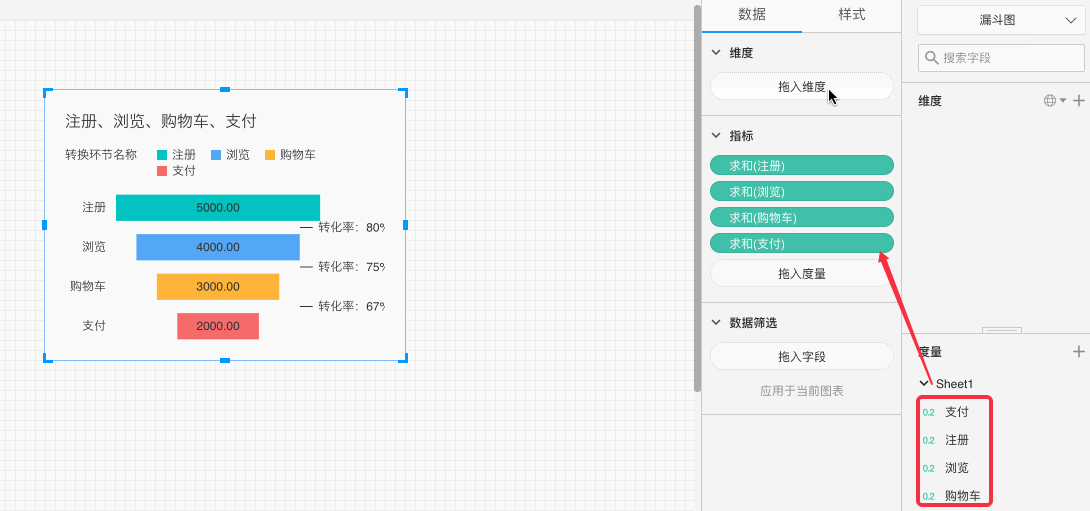Toggle 支付 legend entry in chart

point(177,171)
